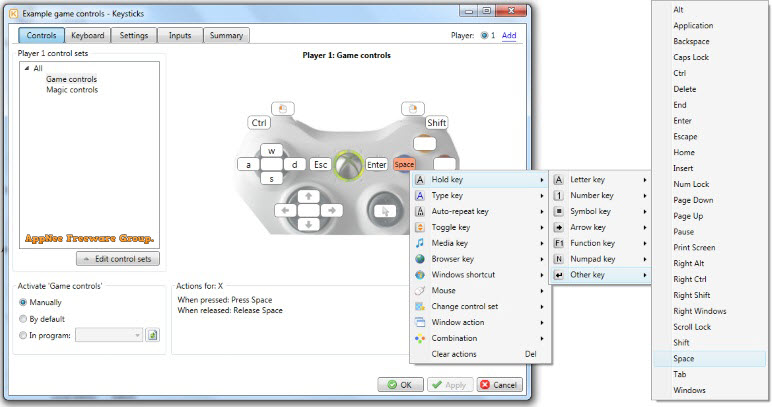Click the Esc Back button on the controller
Image resolution: width=772 pixels, height=407 pixels.
tap(321, 165)
